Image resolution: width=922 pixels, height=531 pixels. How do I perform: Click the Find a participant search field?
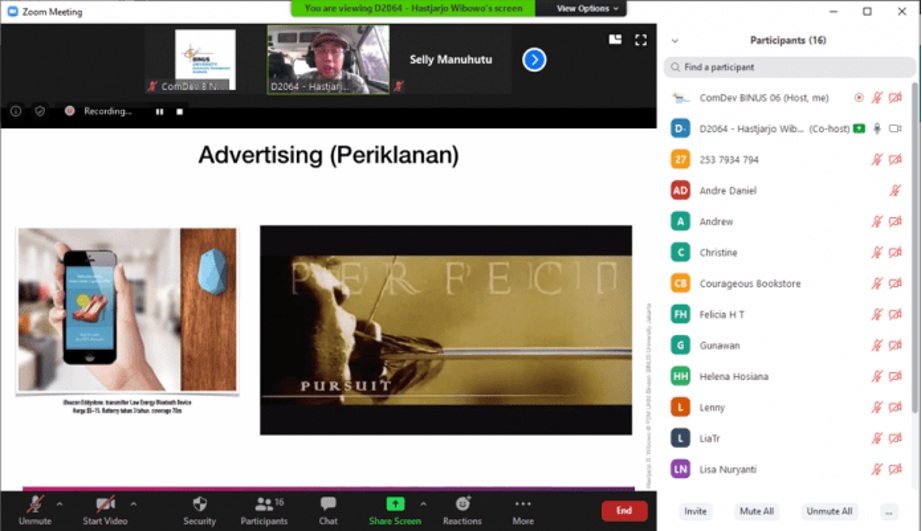[x=789, y=67]
